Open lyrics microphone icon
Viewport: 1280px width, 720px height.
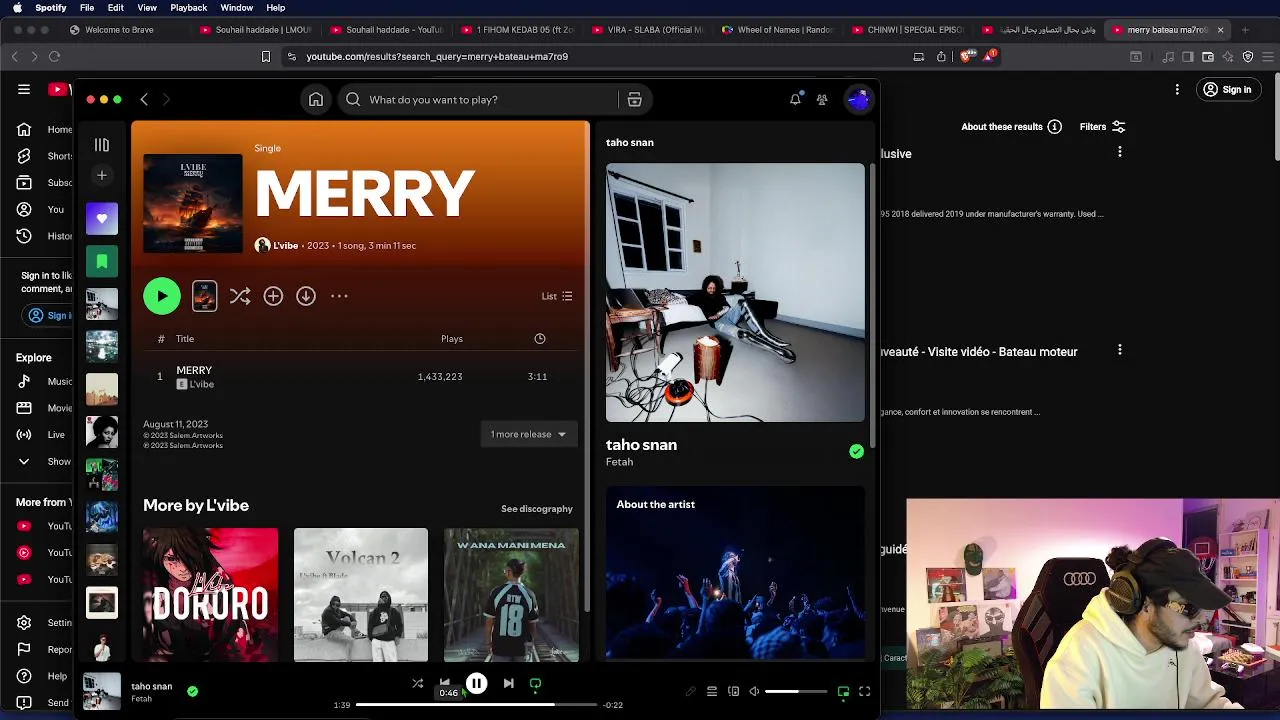(690, 691)
